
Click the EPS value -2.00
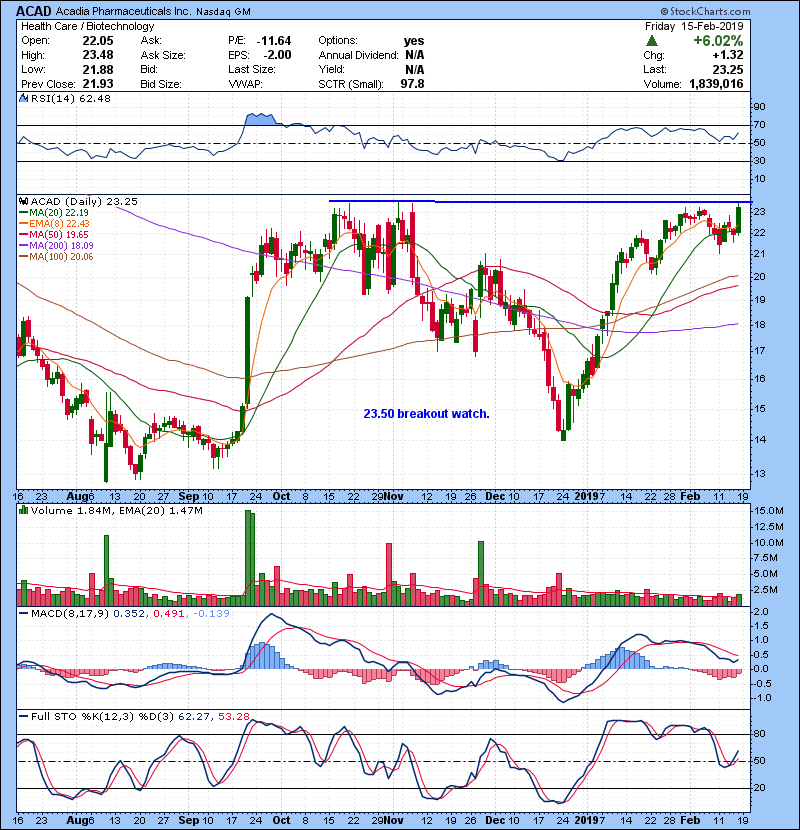pos(277,55)
